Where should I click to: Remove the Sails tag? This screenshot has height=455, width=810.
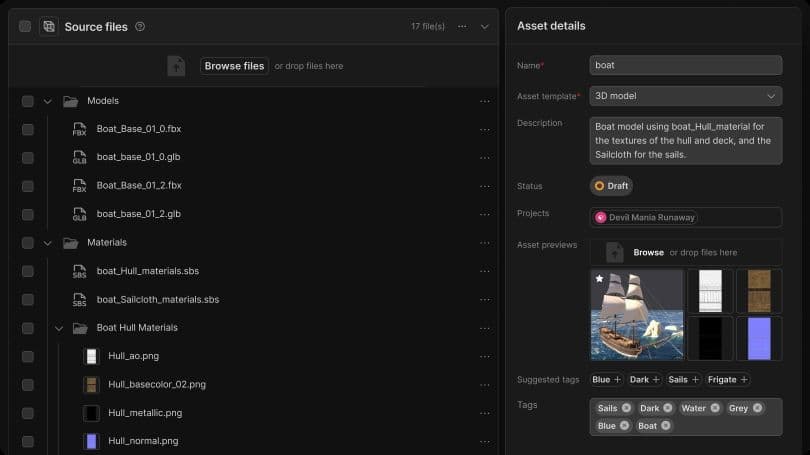(626, 408)
